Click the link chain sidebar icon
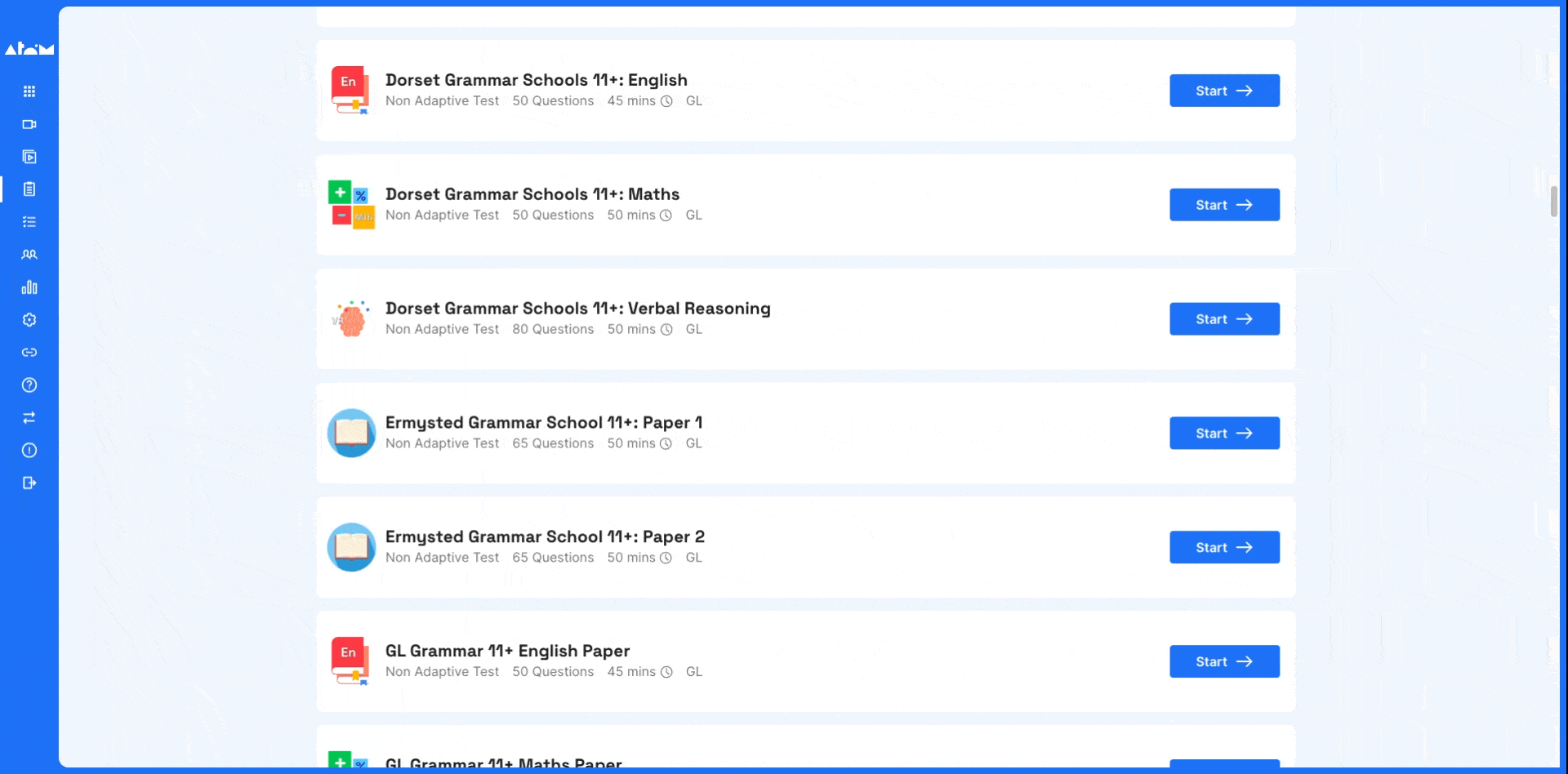This screenshot has height=774, width=1568. coord(29,353)
